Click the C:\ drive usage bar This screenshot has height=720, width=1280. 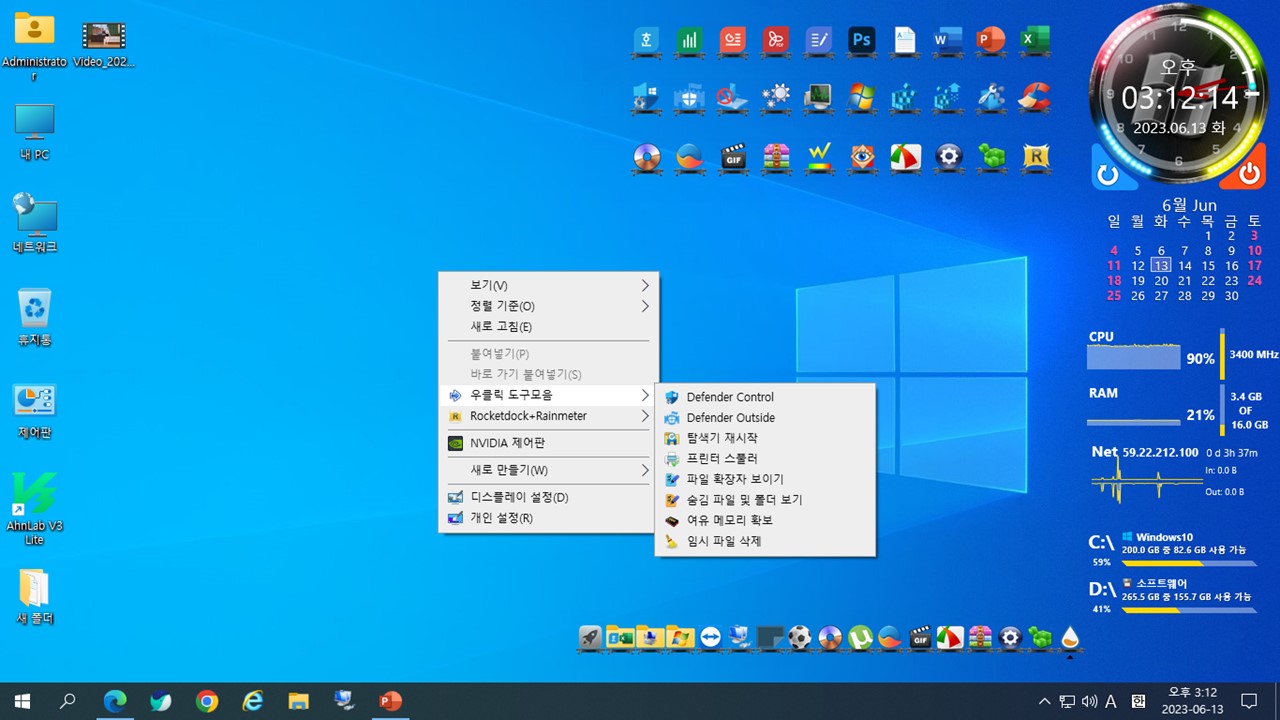point(1189,563)
